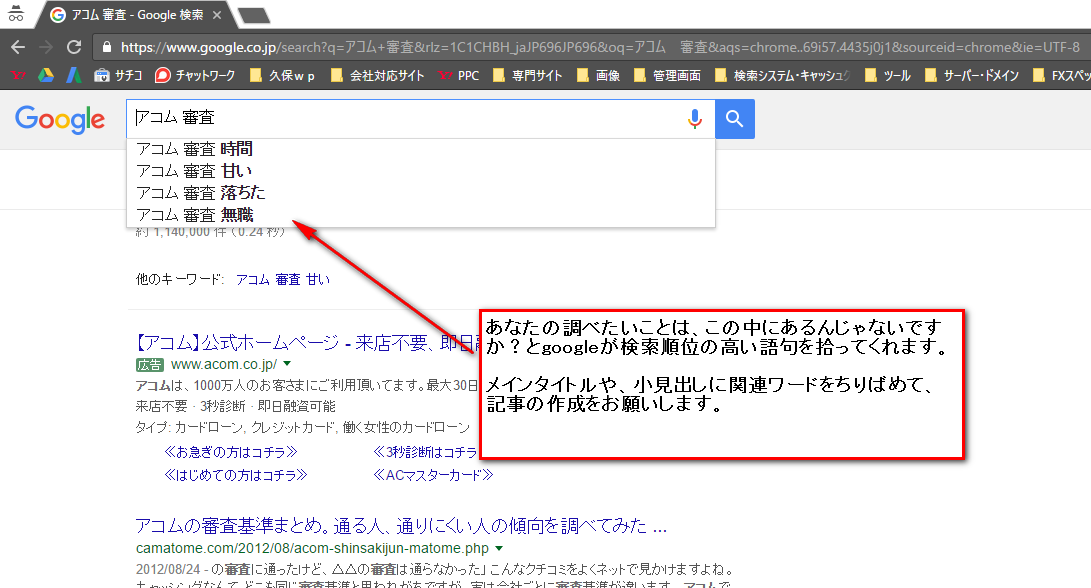Viewport: 1091px width, 588px height.
Task: Click the camatome.com result URL text
Action: click(312, 548)
